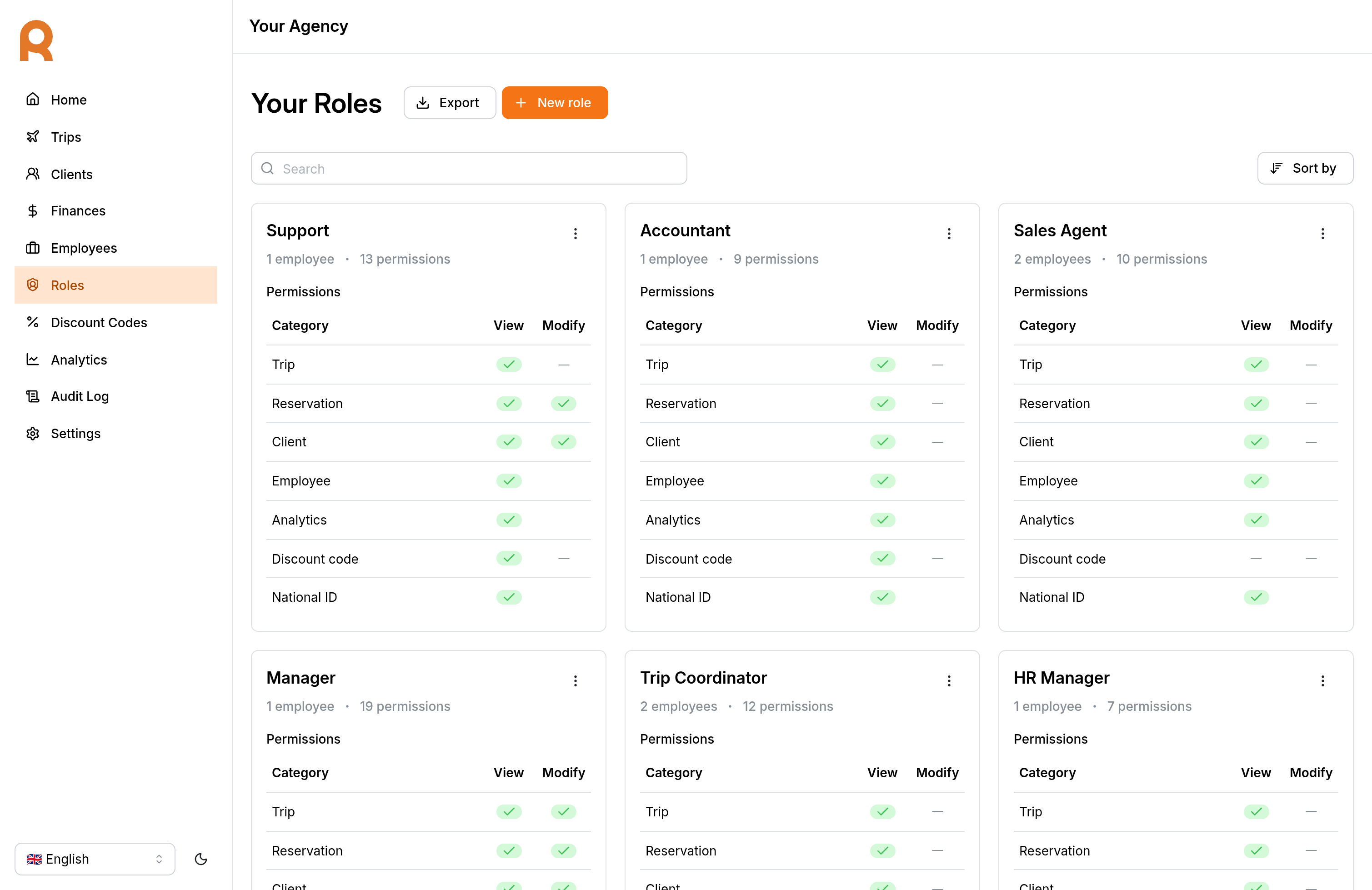Select the Roles sidebar item

116,285
